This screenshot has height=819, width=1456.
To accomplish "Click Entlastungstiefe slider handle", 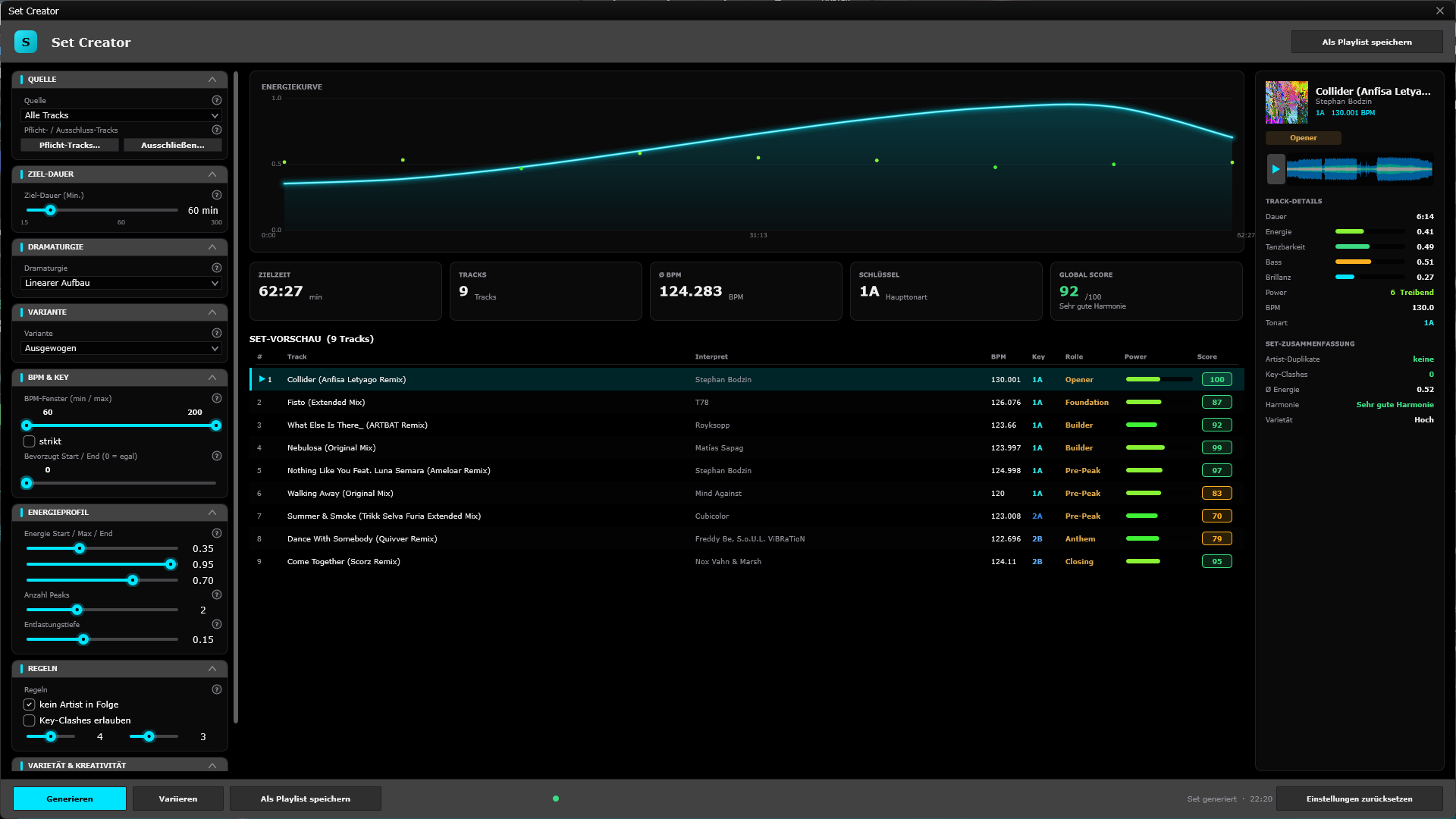I will pyautogui.click(x=83, y=639).
